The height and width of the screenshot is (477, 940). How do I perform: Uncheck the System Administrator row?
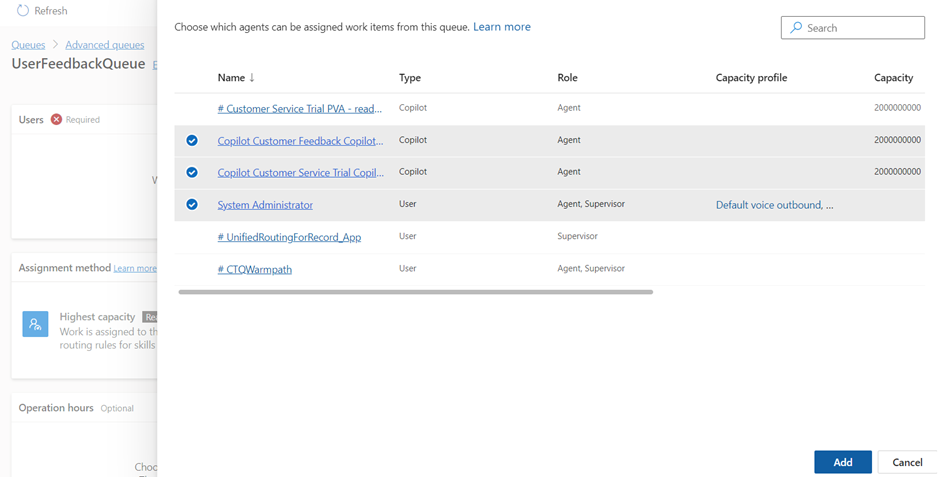(x=192, y=205)
